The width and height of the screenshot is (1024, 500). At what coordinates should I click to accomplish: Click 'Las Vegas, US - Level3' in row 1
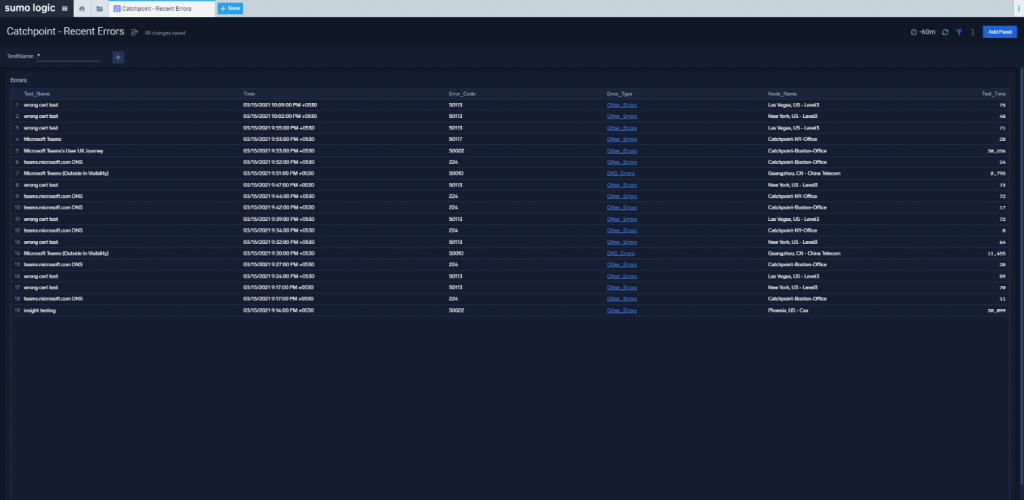pyautogui.click(x=793, y=105)
